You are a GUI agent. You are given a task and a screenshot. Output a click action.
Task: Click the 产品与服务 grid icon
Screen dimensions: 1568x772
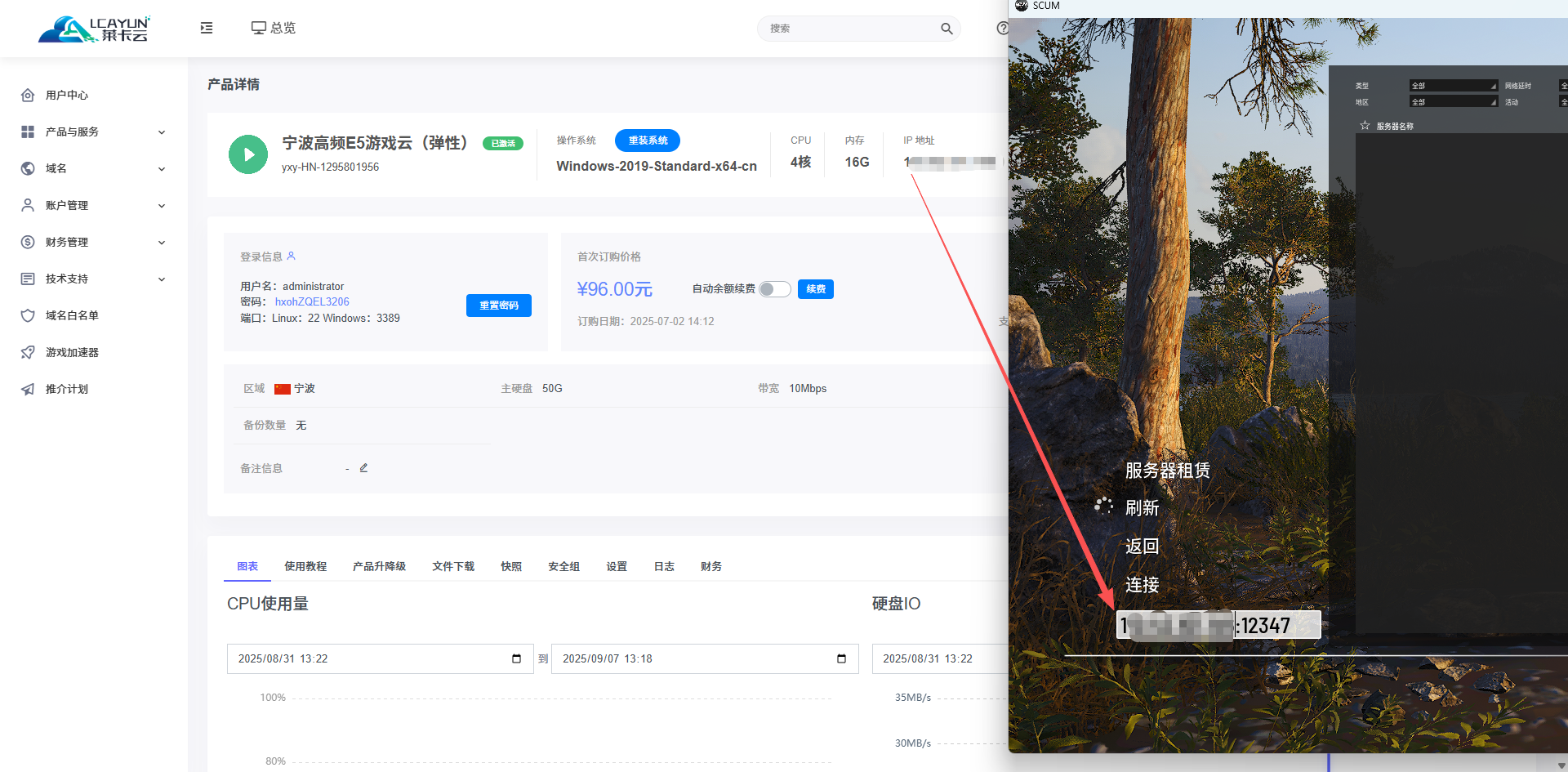(28, 132)
